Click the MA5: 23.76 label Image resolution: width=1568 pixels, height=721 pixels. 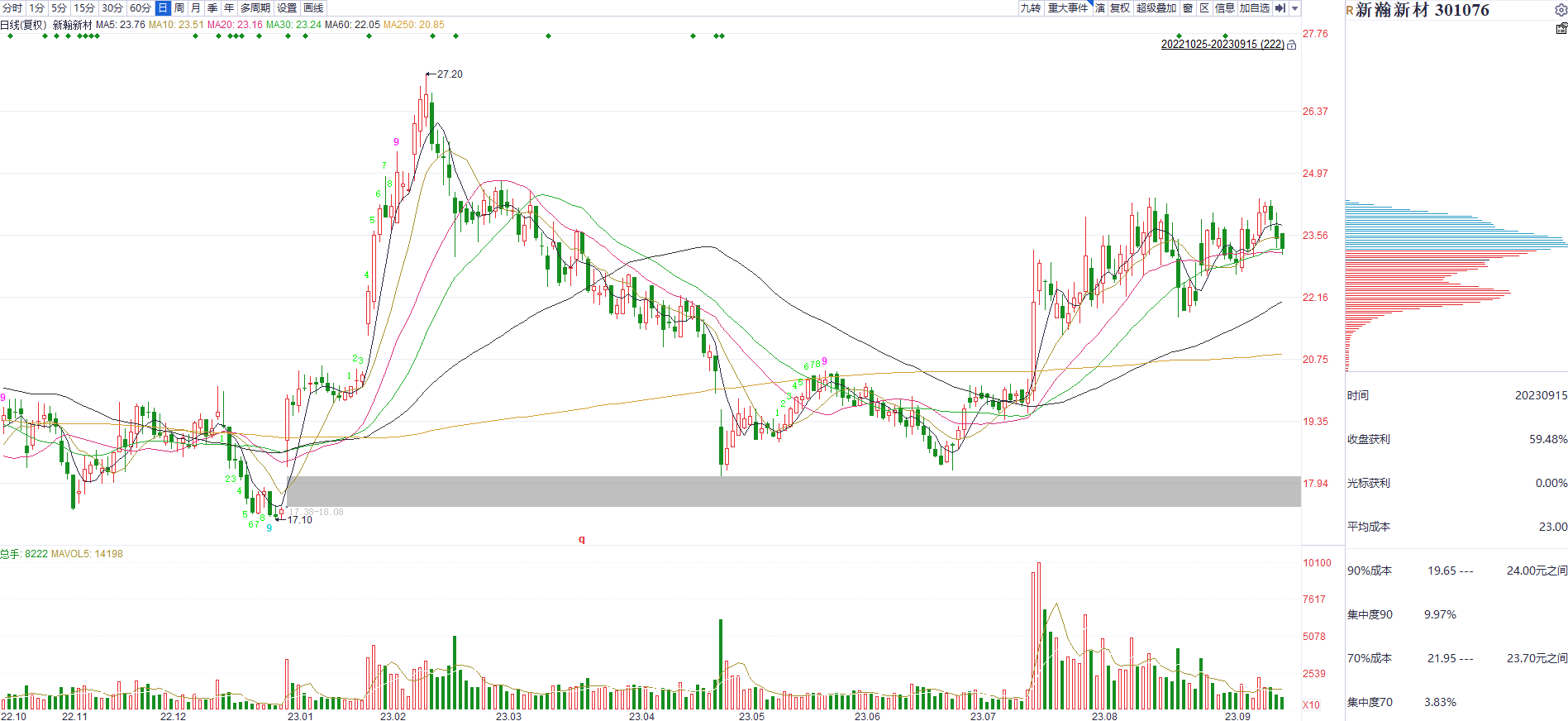pos(121,25)
